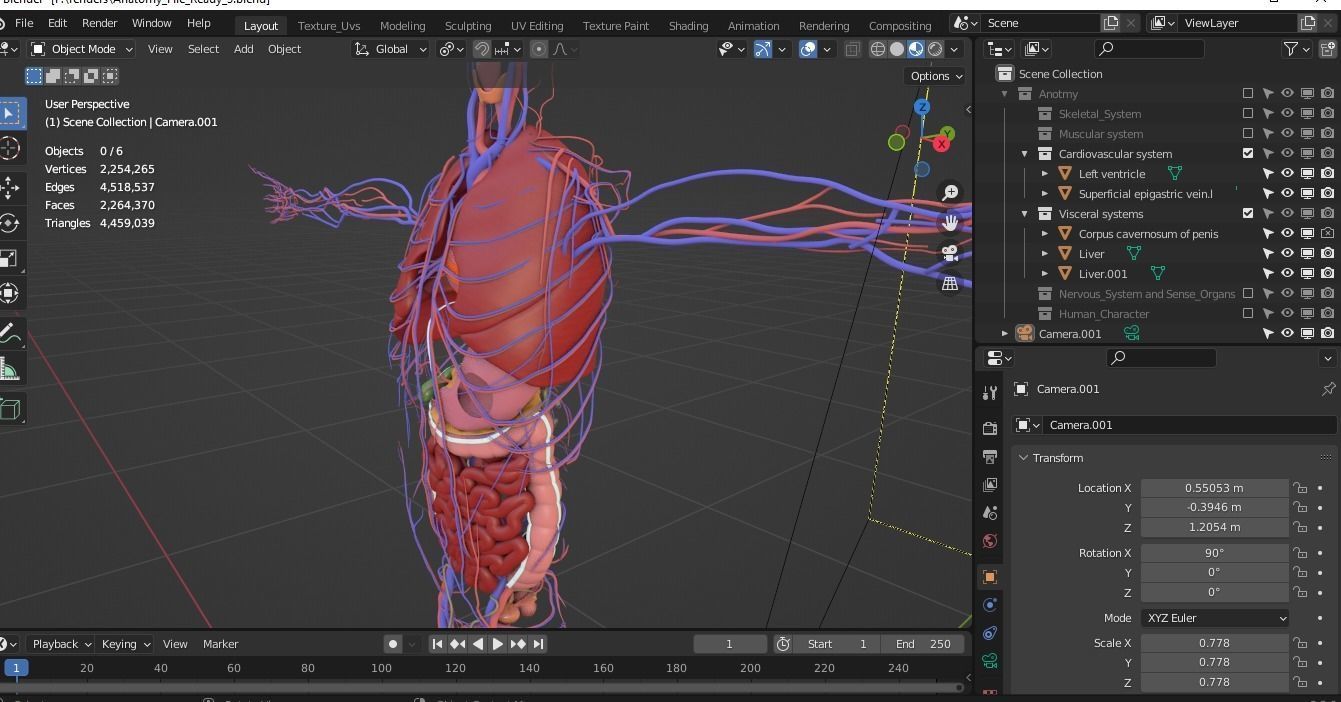Click the Marker menu in timeline
This screenshot has height=702, width=1341.
pos(220,644)
